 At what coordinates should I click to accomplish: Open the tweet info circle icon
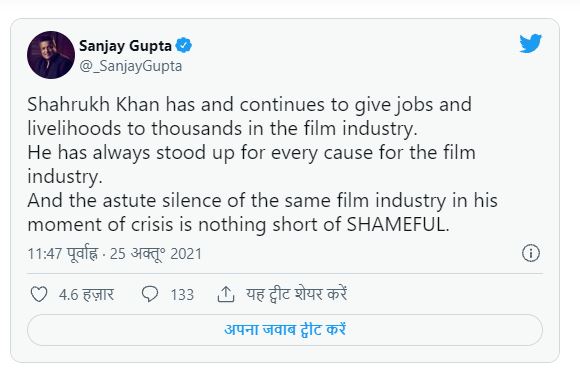pos(531,253)
